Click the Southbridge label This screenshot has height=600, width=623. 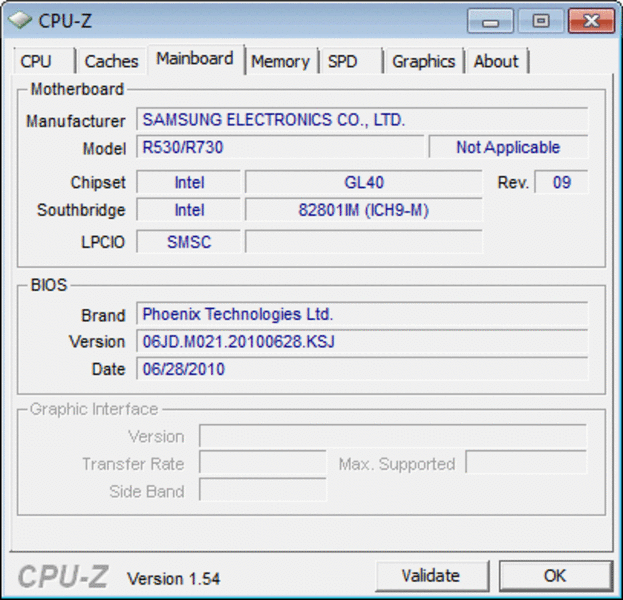[81, 210]
